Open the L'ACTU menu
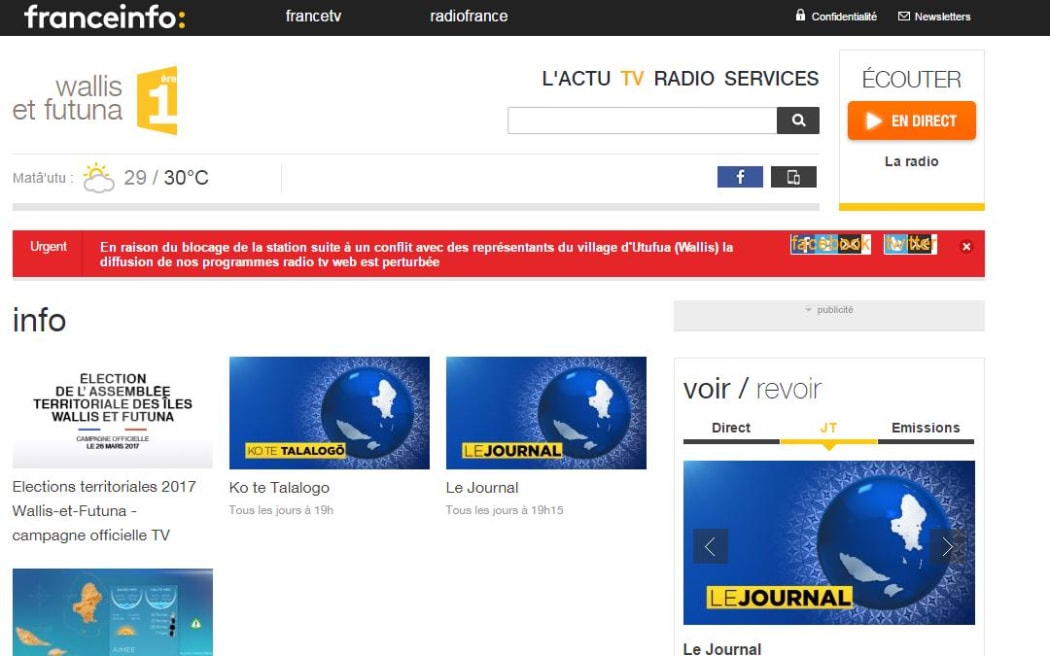The image size is (1050, 656). (x=576, y=78)
